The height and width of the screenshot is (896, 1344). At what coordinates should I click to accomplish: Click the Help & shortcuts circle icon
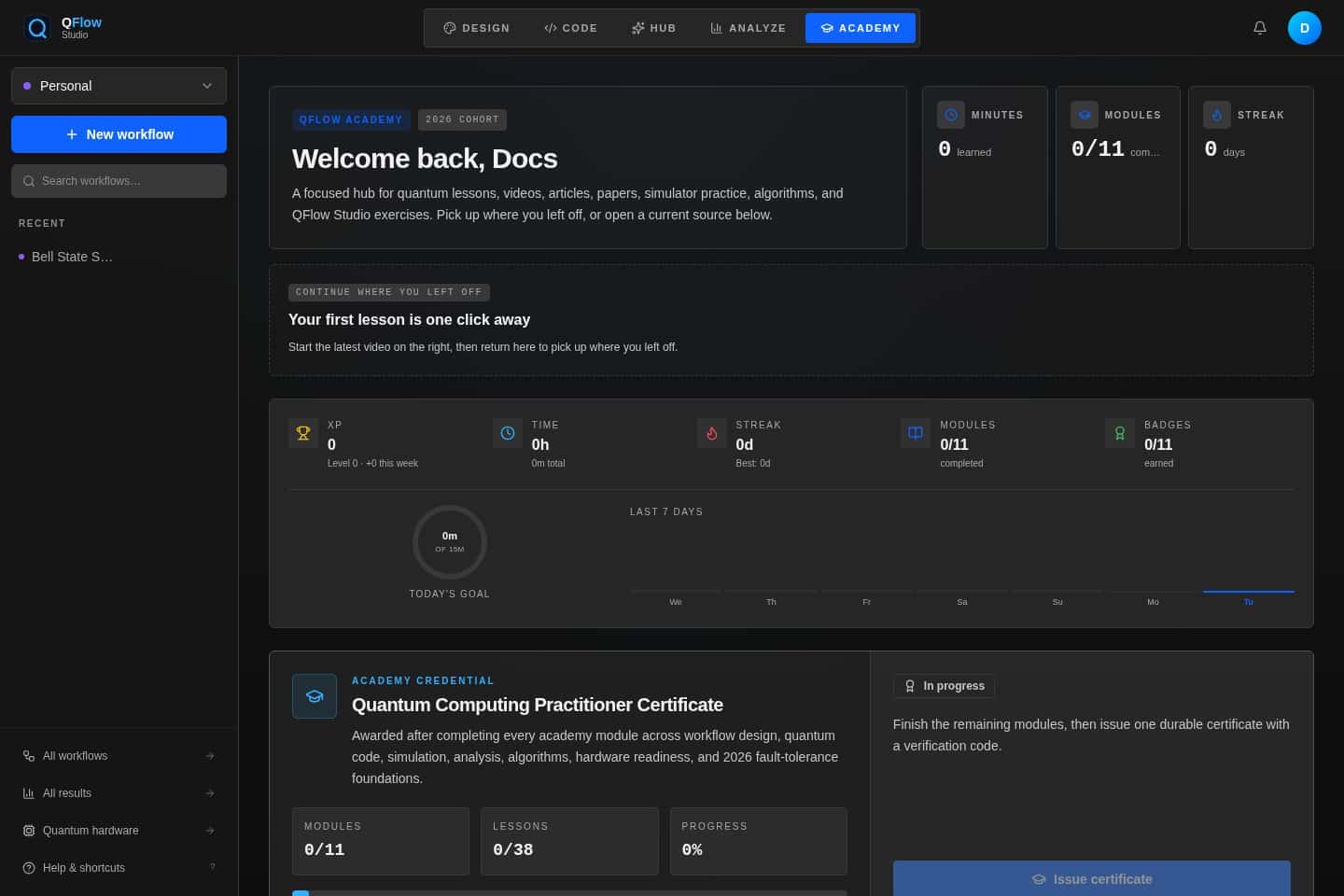(29, 868)
